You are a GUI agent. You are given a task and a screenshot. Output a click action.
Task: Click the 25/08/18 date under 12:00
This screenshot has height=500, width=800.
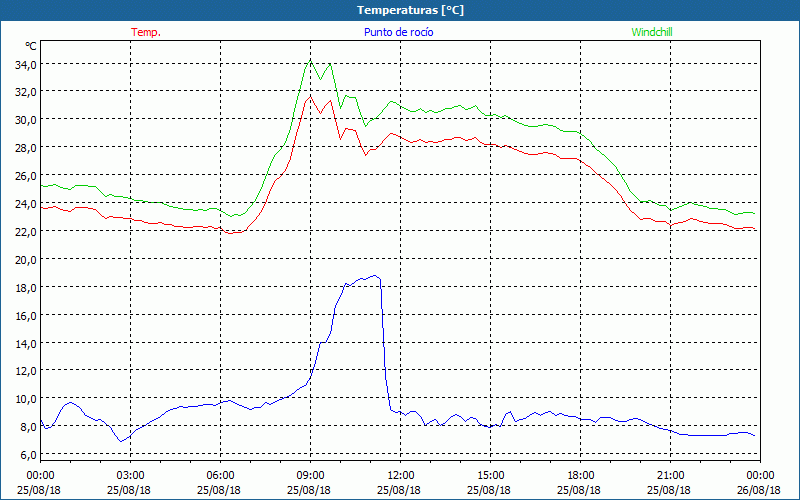(399, 490)
